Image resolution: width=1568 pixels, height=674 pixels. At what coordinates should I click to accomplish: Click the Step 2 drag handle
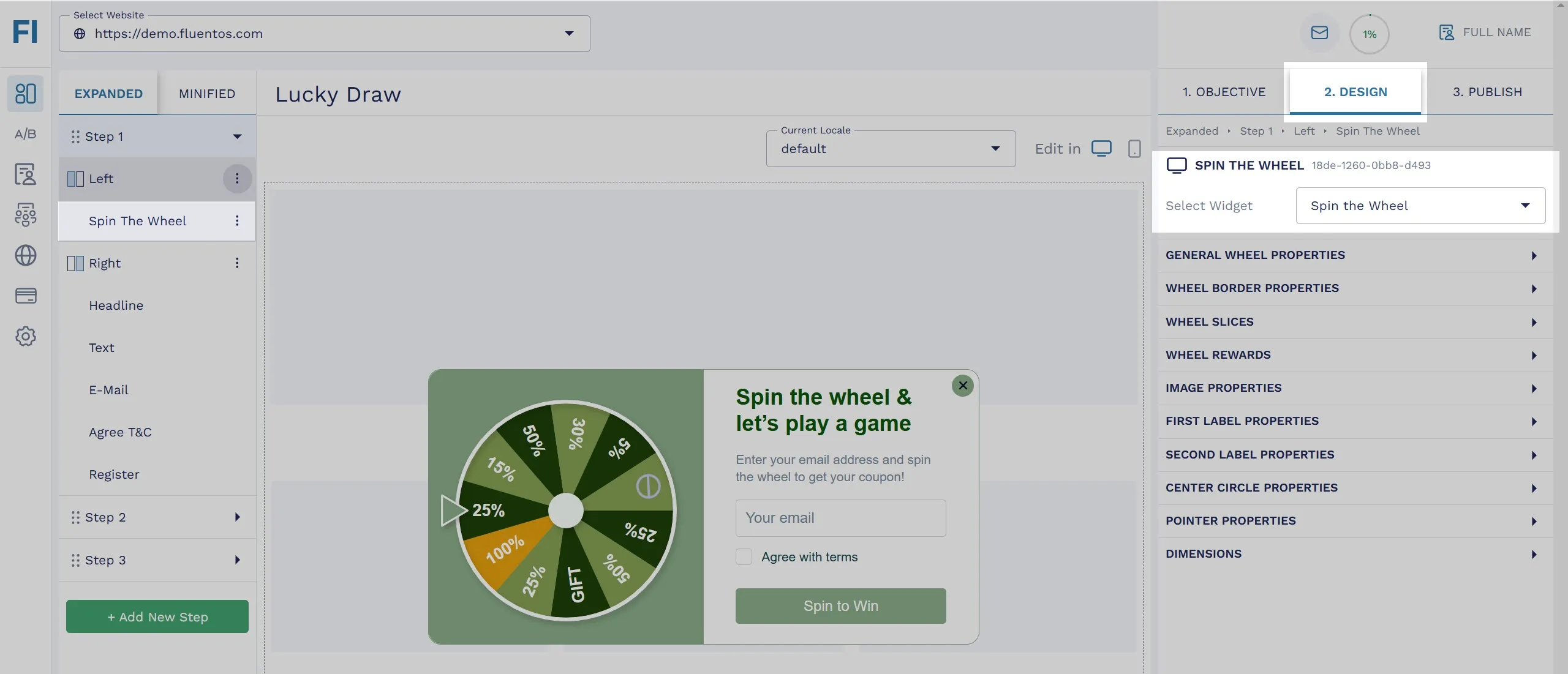click(75, 517)
